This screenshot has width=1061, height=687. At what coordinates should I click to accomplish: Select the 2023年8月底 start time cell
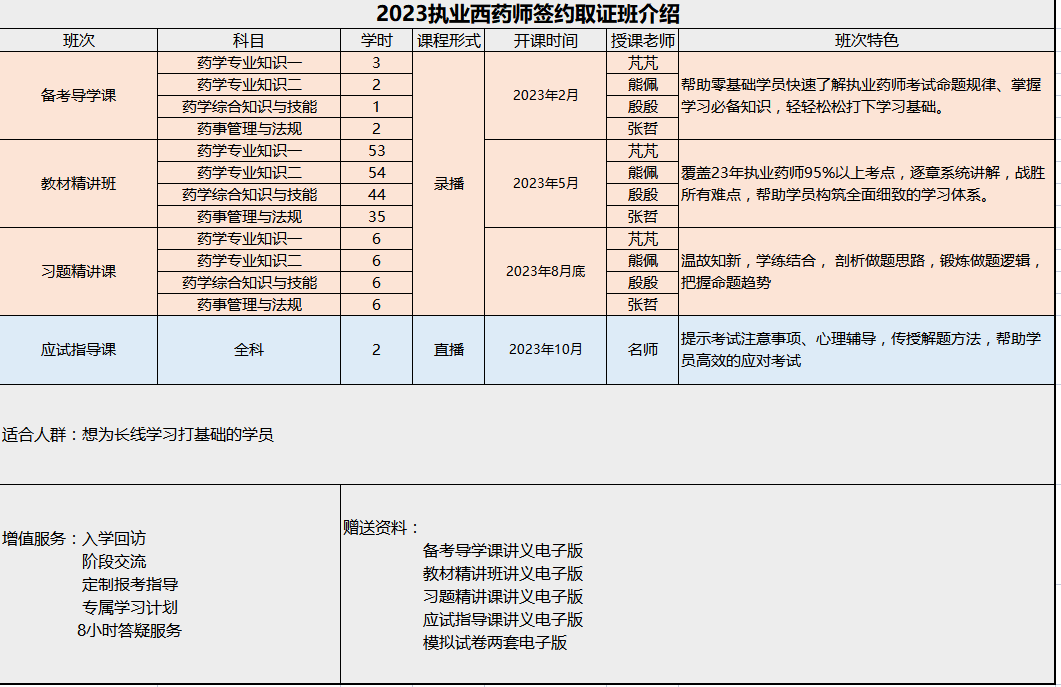545,272
